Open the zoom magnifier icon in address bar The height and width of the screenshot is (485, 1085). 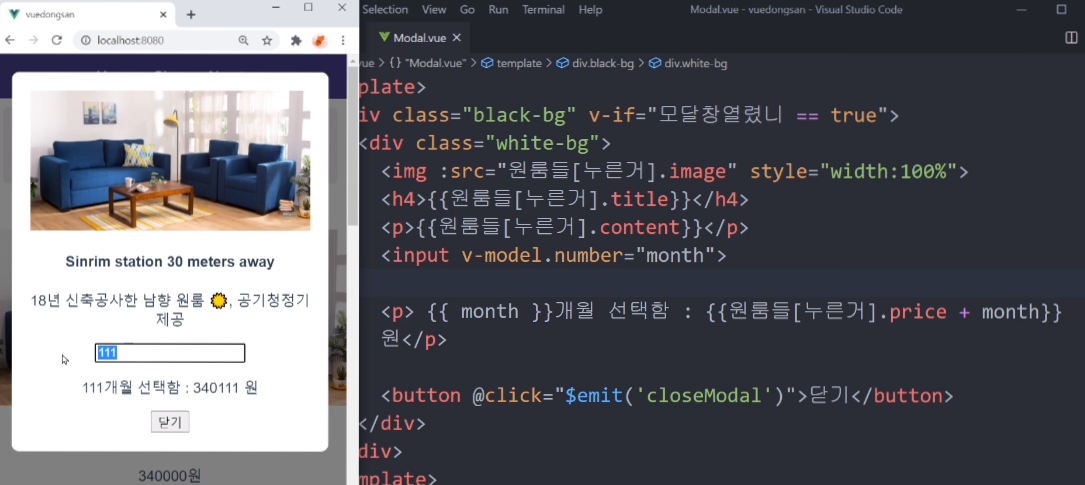pos(244,41)
